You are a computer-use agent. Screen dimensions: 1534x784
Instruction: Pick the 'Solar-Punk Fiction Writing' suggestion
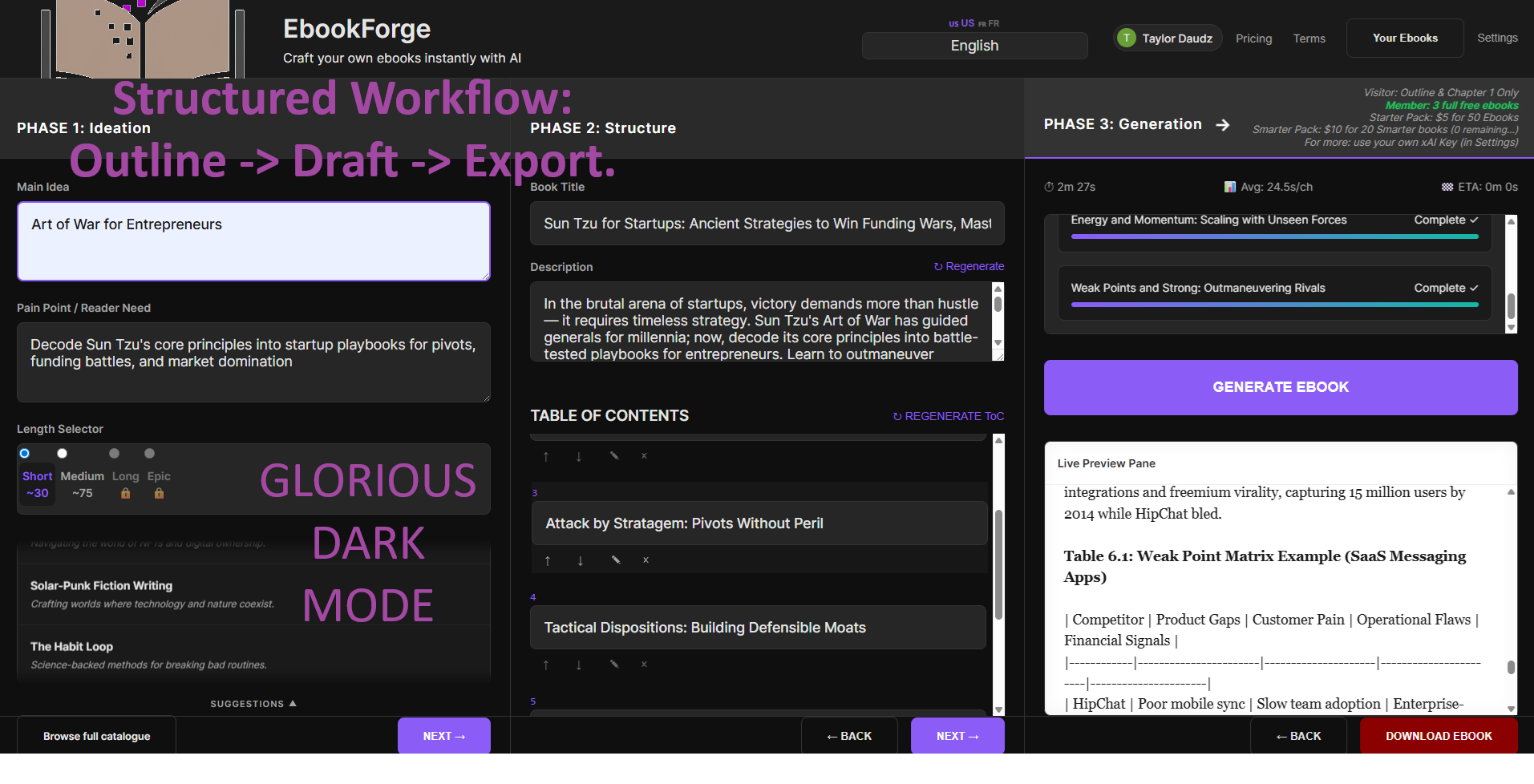(x=253, y=594)
